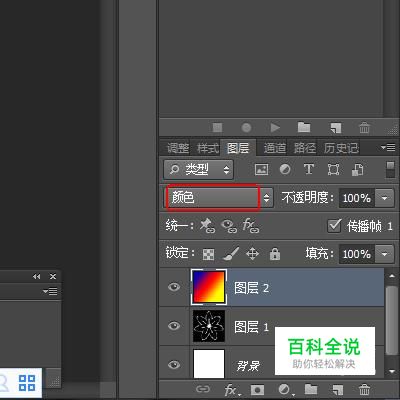This screenshot has width=400, height=400.
Task: Open left floating panel flyout menu
Action: 50,291
